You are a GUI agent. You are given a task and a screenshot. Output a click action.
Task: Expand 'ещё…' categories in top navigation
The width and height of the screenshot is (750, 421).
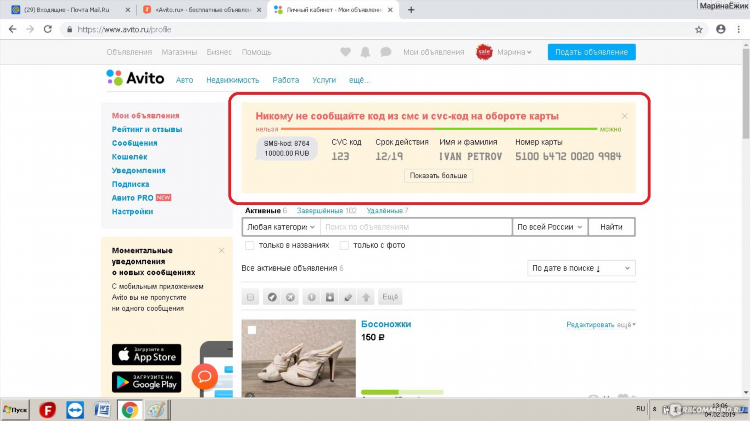359,80
